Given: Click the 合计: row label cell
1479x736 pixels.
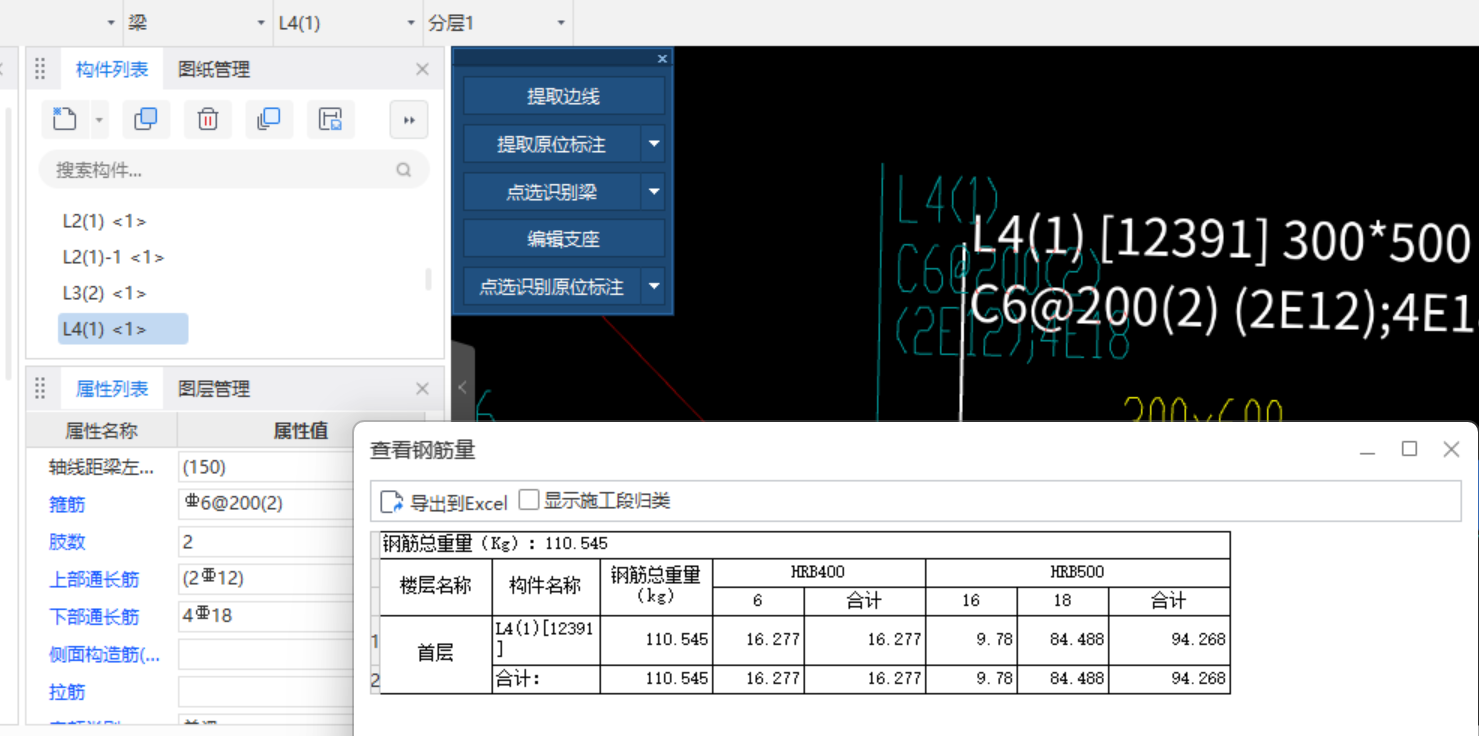Looking at the screenshot, I should click(546, 679).
